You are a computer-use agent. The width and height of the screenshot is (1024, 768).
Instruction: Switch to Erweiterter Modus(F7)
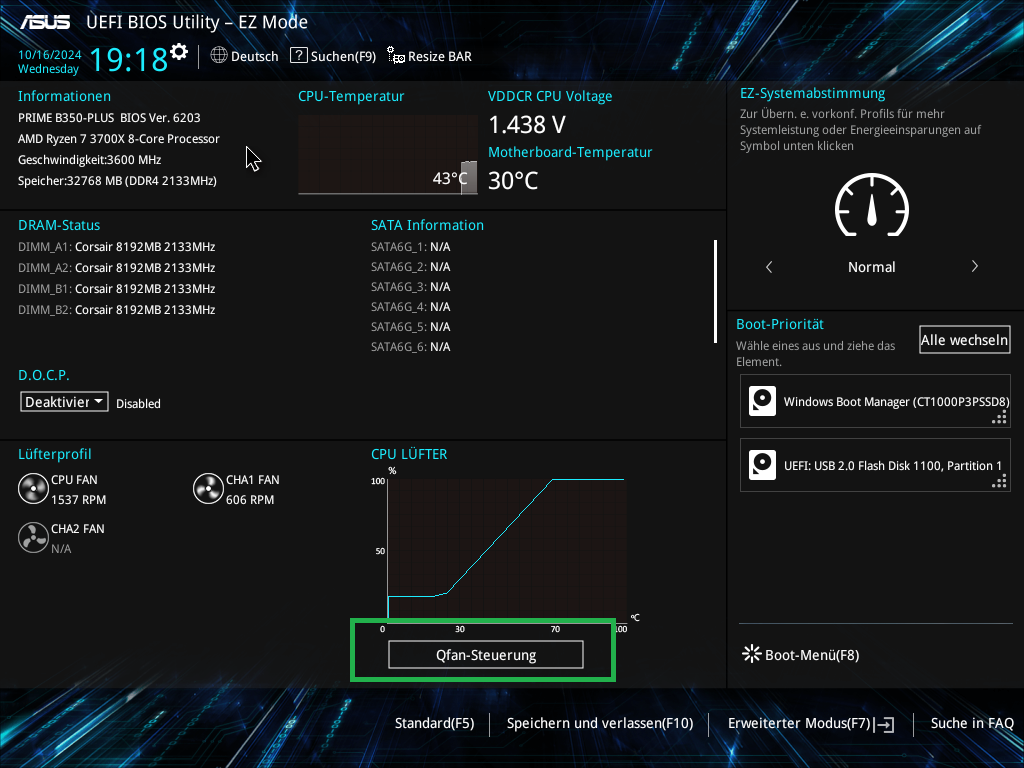pyautogui.click(x=810, y=723)
